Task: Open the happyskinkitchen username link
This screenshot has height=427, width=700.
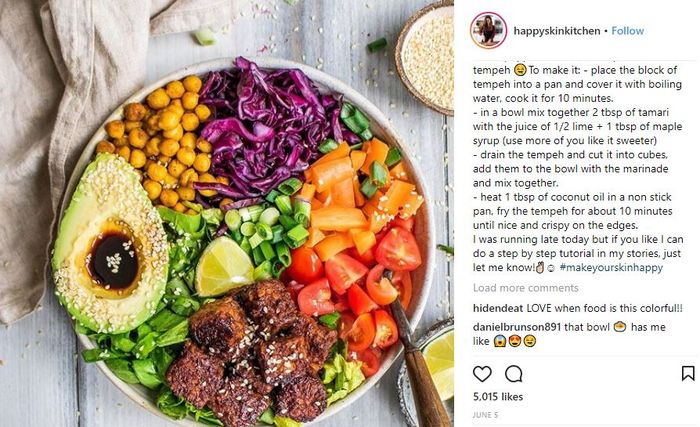Action: pos(557,31)
